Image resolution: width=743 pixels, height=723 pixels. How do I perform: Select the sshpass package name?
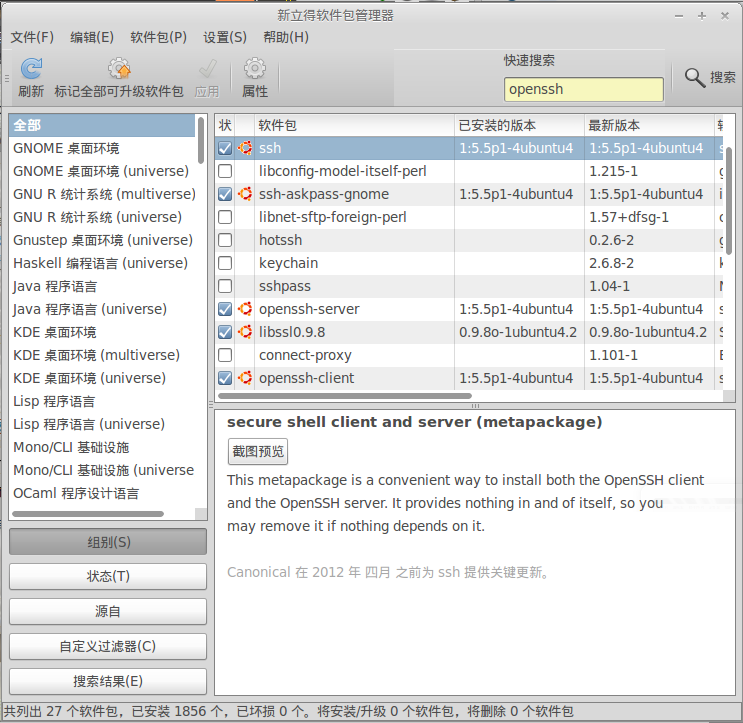pos(285,286)
